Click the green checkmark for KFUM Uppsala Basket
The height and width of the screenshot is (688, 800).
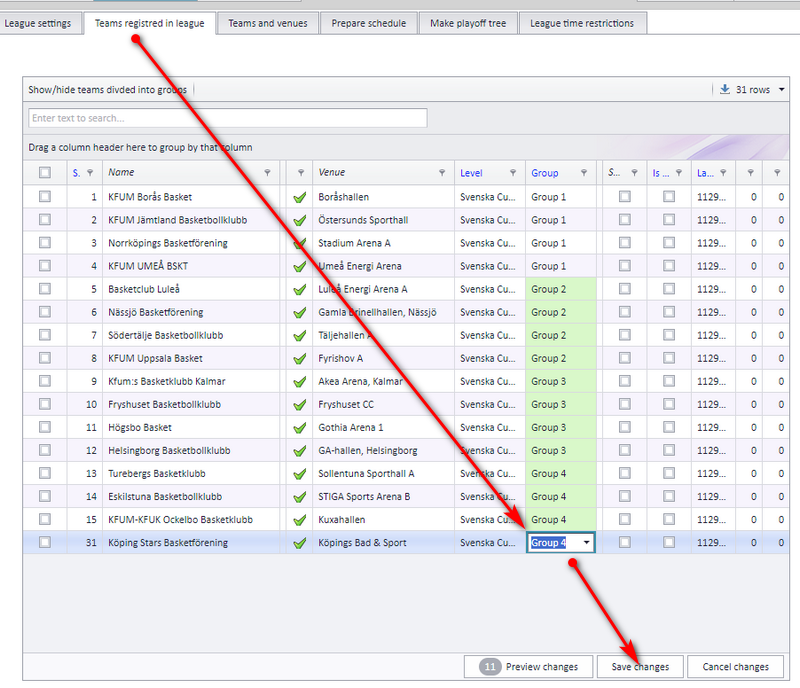click(x=299, y=359)
